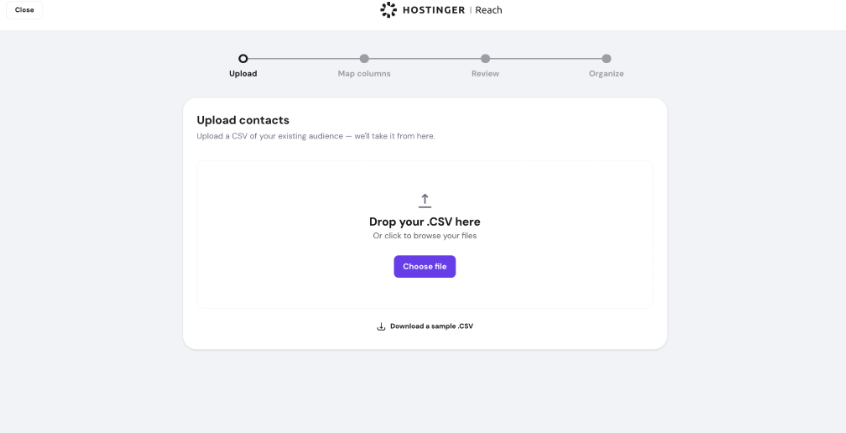Viewport: 846px width, 433px height.
Task: Select the Upload step circle
Action: click(243, 58)
